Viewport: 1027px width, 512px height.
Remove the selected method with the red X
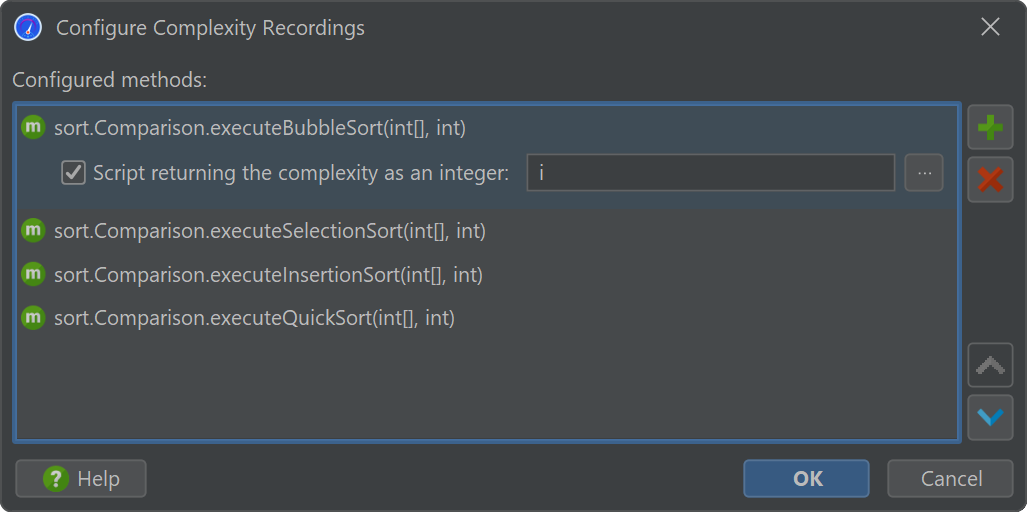990,179
